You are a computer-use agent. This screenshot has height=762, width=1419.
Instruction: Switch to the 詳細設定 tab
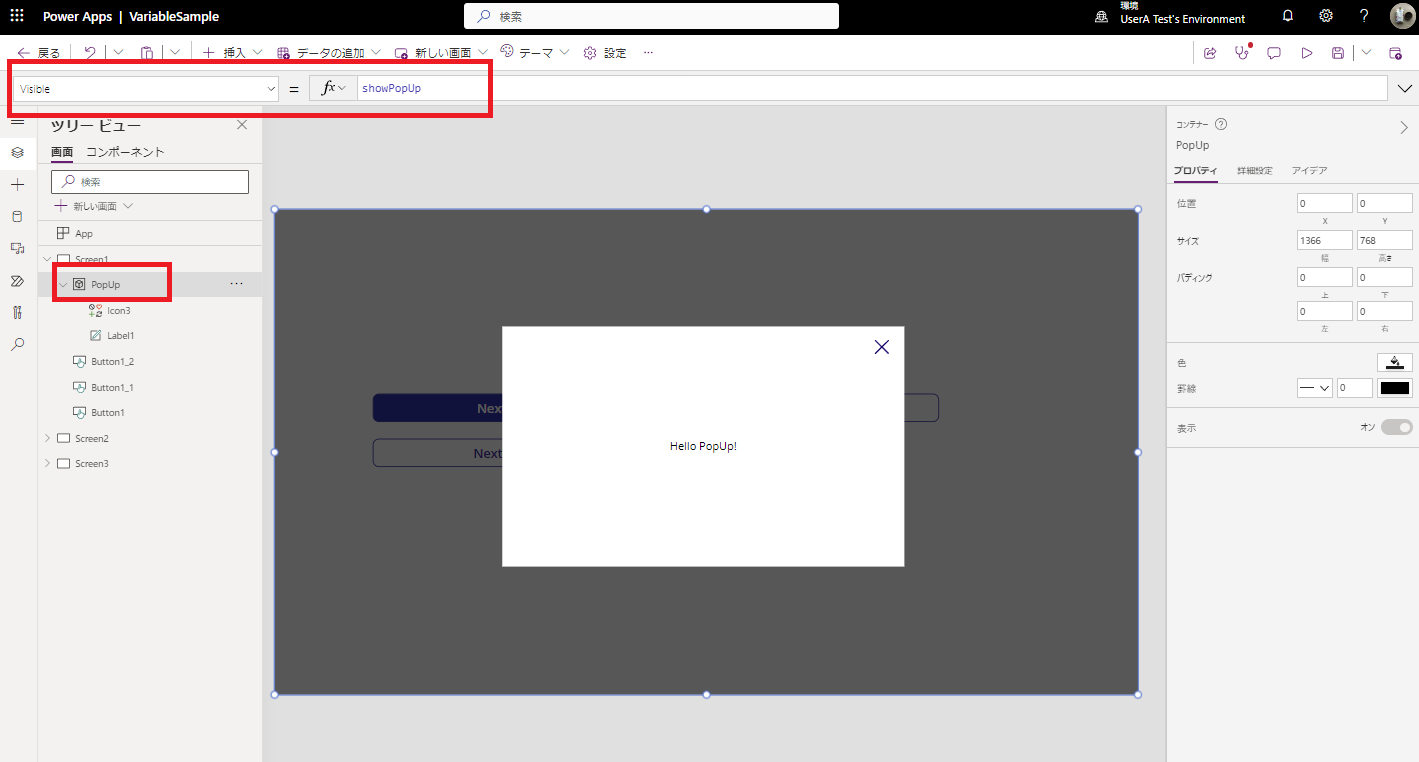point(1254,171)
